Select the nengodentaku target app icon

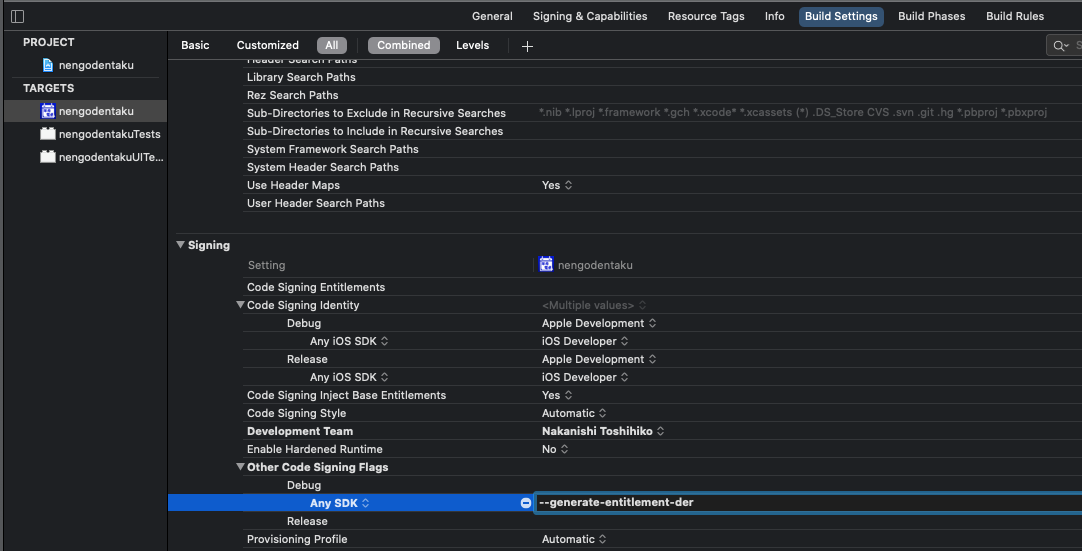(x=48, y=110)
